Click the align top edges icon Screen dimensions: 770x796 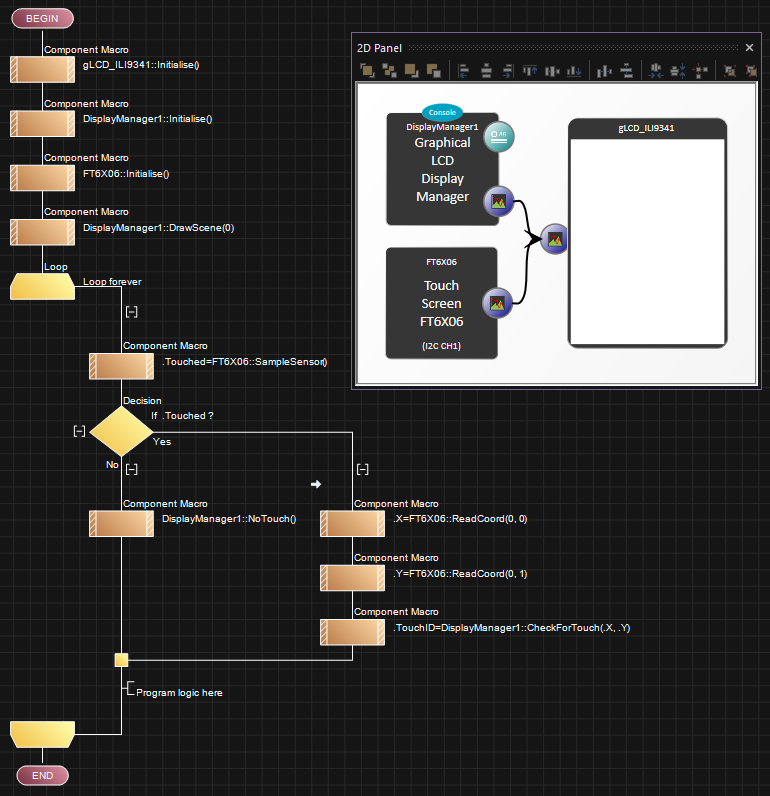point(530,71)
